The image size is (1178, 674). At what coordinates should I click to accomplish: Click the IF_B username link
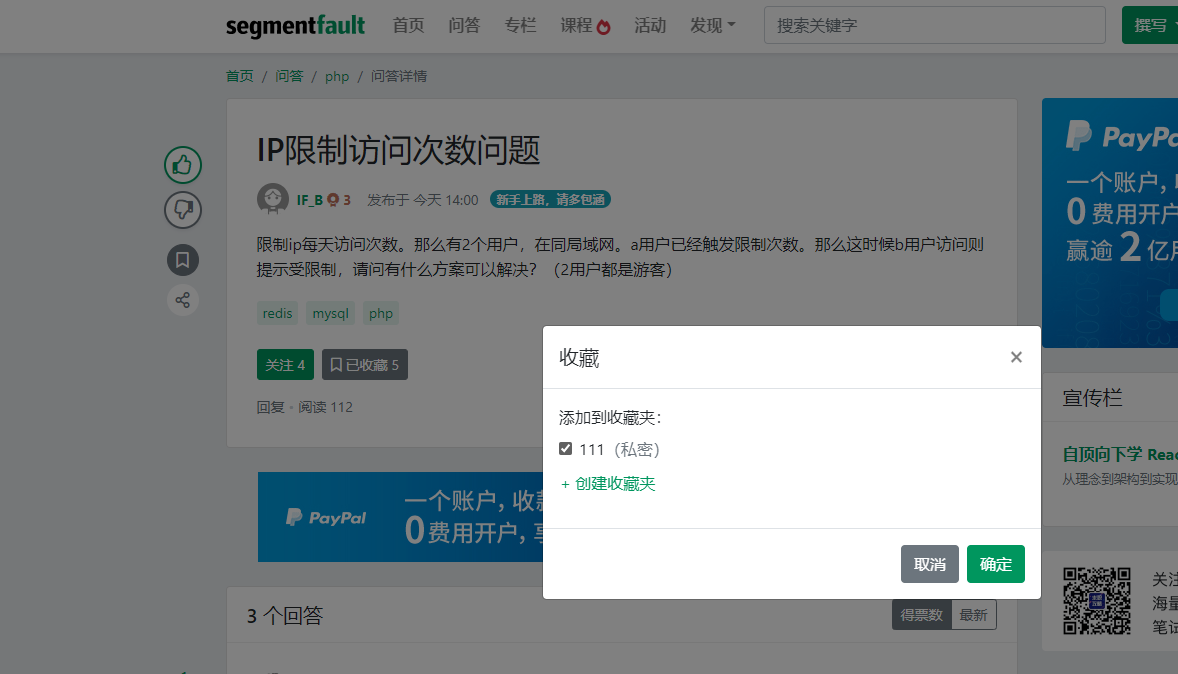(x=310, y=200)
